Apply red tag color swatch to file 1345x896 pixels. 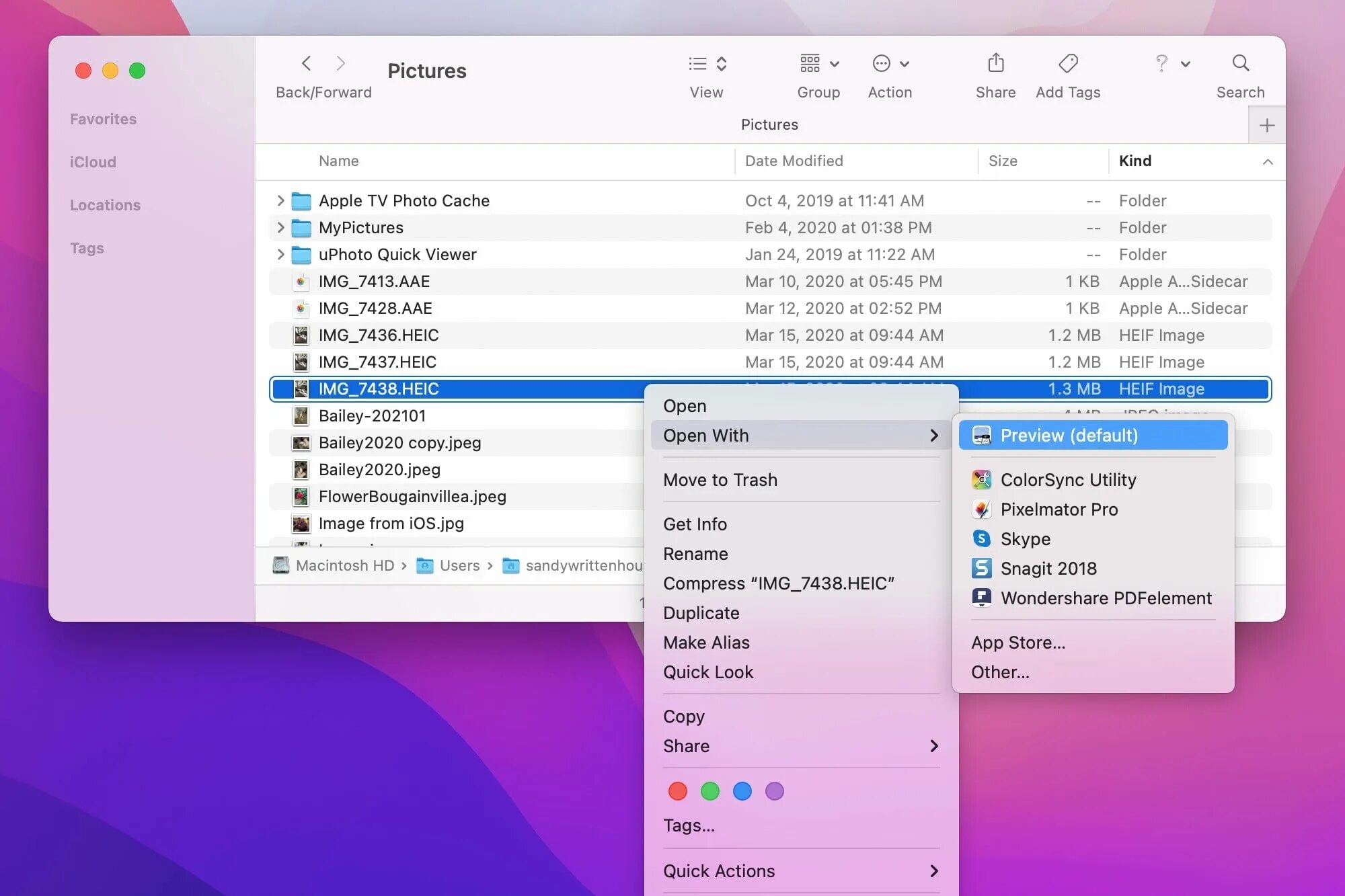[678, 791]
